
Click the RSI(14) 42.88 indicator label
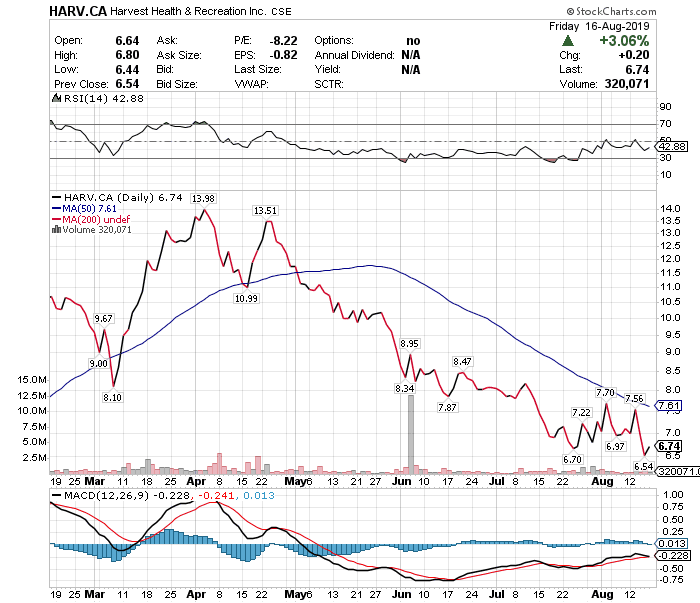tap(98, 99)
